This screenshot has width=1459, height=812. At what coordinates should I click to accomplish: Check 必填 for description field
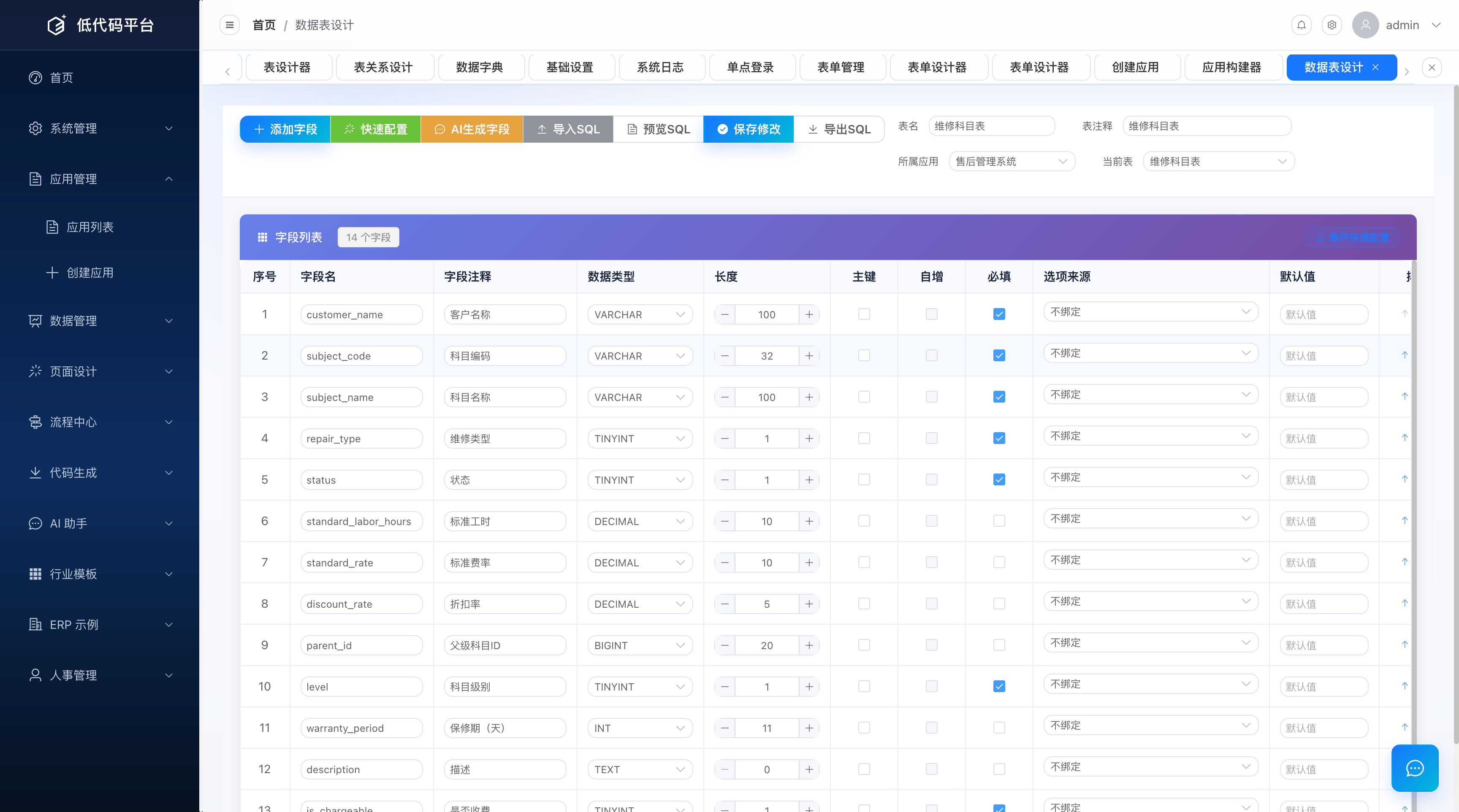(999, 769)
